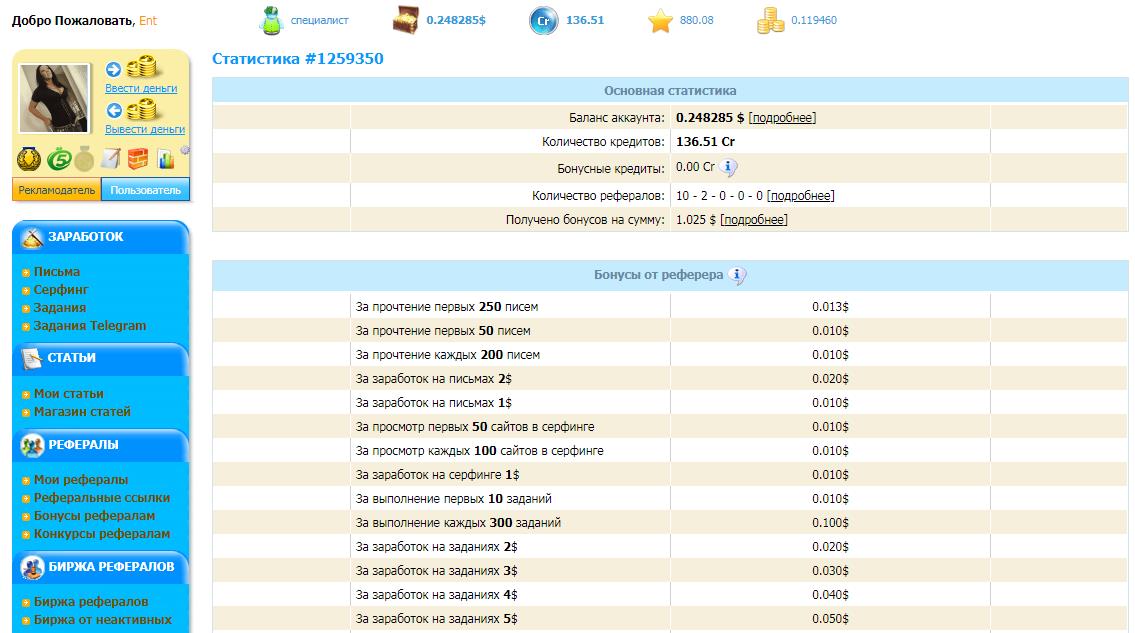Click the Основная статистика table header
1135x633 pixels.
(x=670, y=91)
